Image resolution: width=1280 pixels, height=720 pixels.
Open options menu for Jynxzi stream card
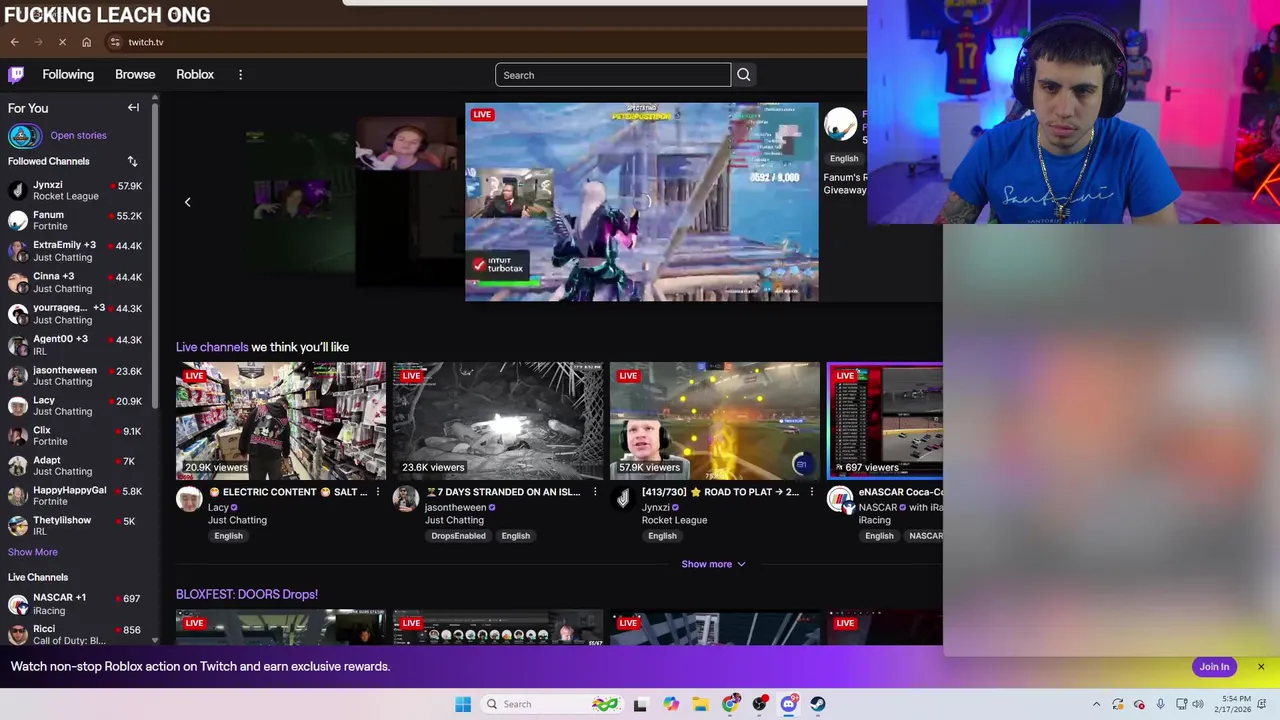point(811,492)
